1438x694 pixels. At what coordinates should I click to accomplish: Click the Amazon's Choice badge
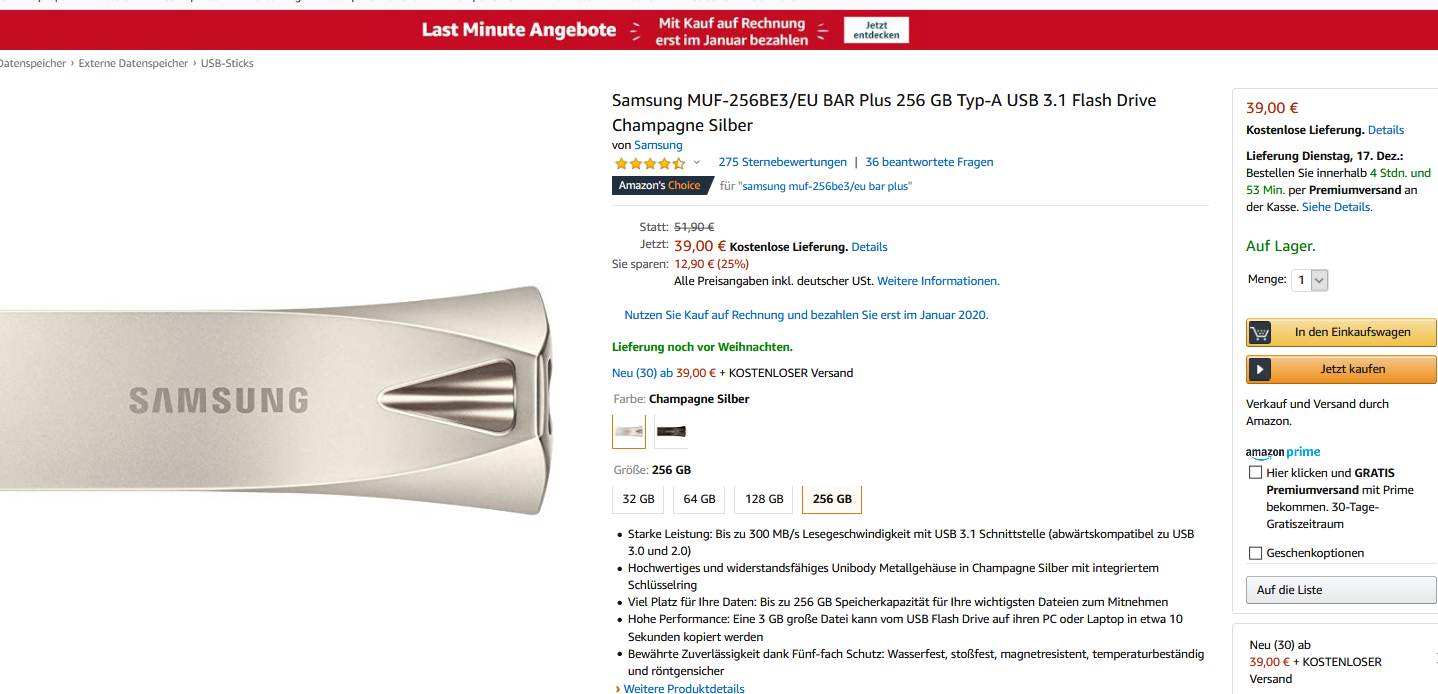click(x=660, y=186)
